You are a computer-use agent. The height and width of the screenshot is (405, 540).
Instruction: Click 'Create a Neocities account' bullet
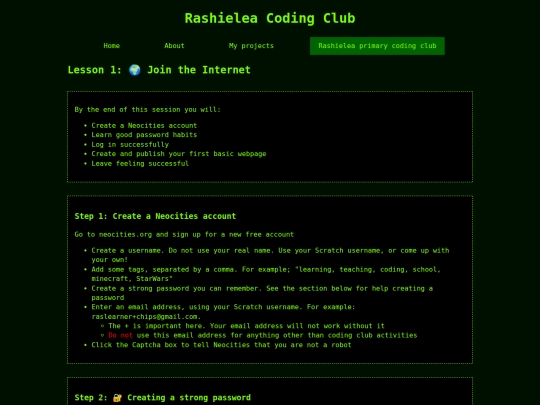pos(144,126)
